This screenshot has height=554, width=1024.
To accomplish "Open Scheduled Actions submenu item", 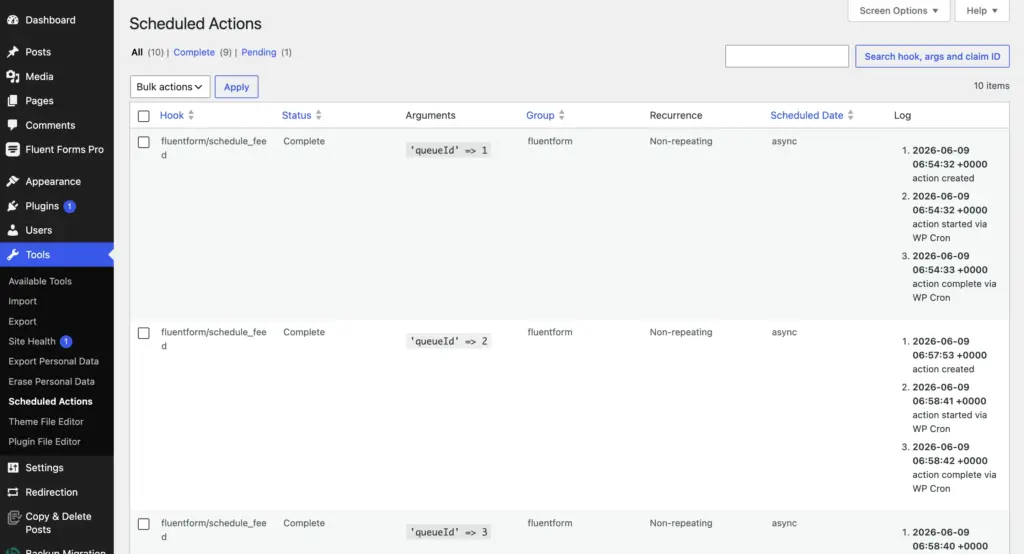I will pyautogui.click(x=50, y=402).
